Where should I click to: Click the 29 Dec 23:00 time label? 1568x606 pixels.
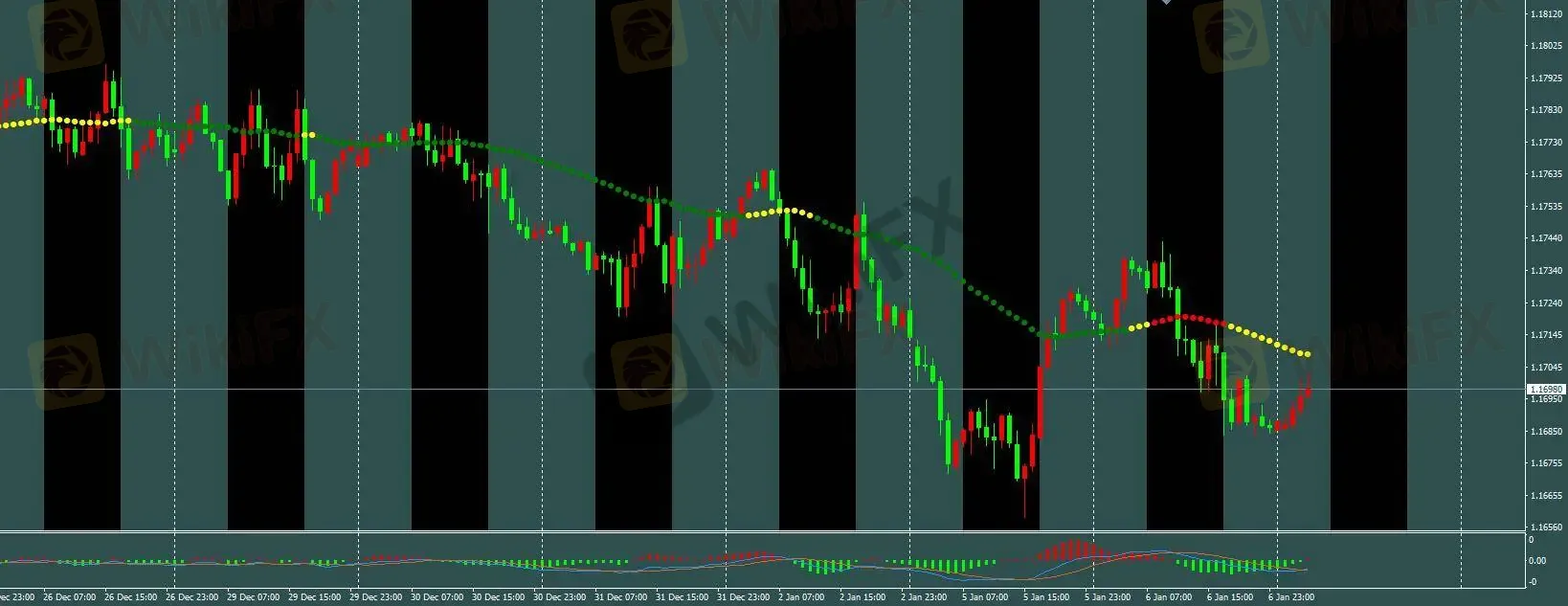pos(376,597)
